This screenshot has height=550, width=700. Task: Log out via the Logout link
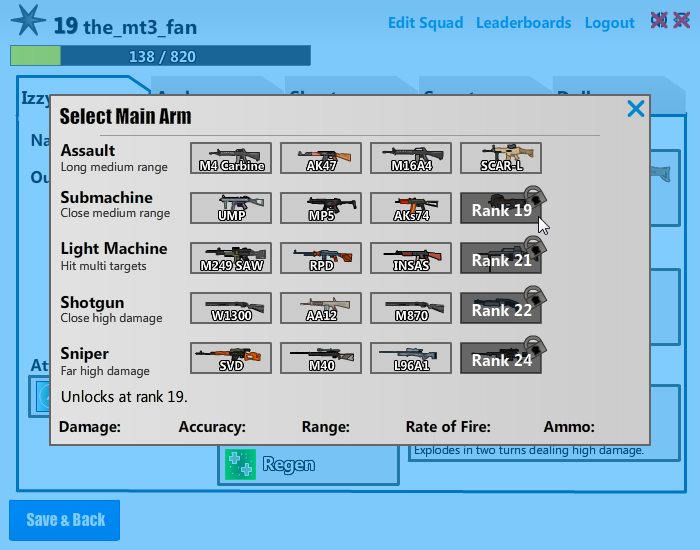coord(609,23)
